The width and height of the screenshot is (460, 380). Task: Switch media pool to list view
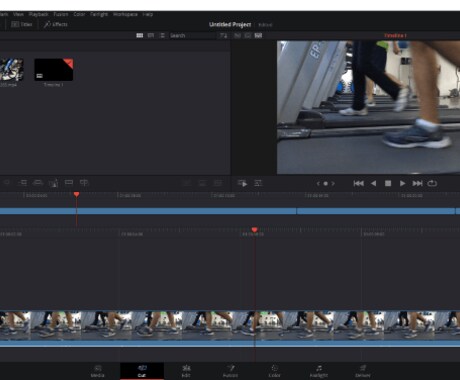pyautogui.click(x=162, y=35)
